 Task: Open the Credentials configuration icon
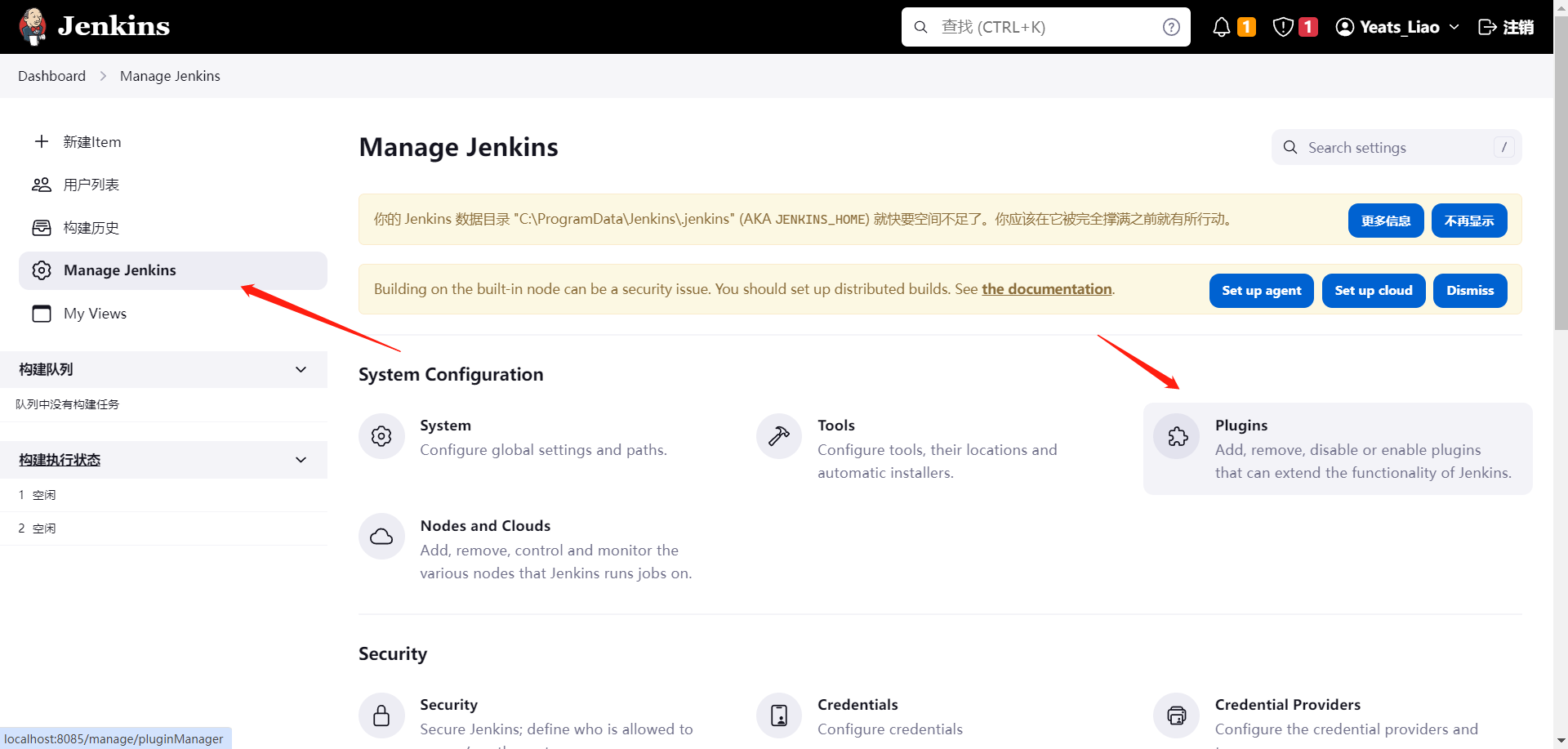pos(777,715)
